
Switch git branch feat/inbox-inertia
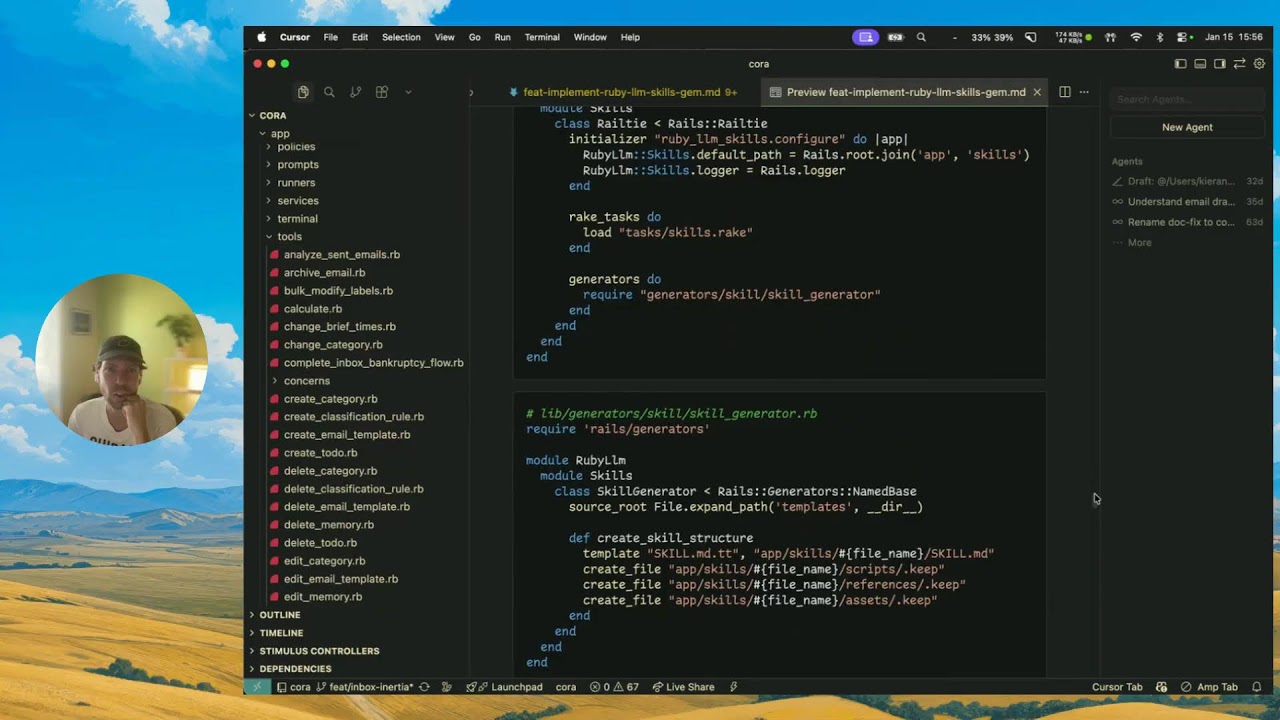(x=365, y=687)
